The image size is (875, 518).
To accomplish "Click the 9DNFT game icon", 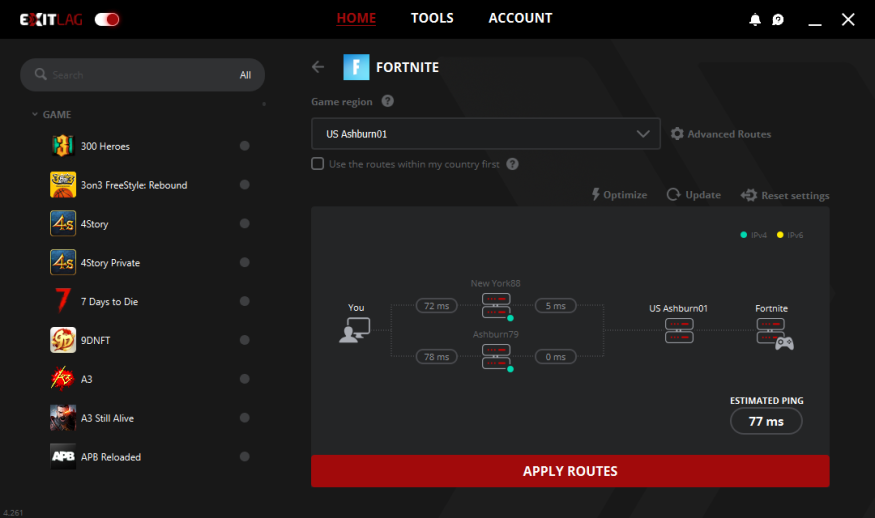I will coord(63,340).
